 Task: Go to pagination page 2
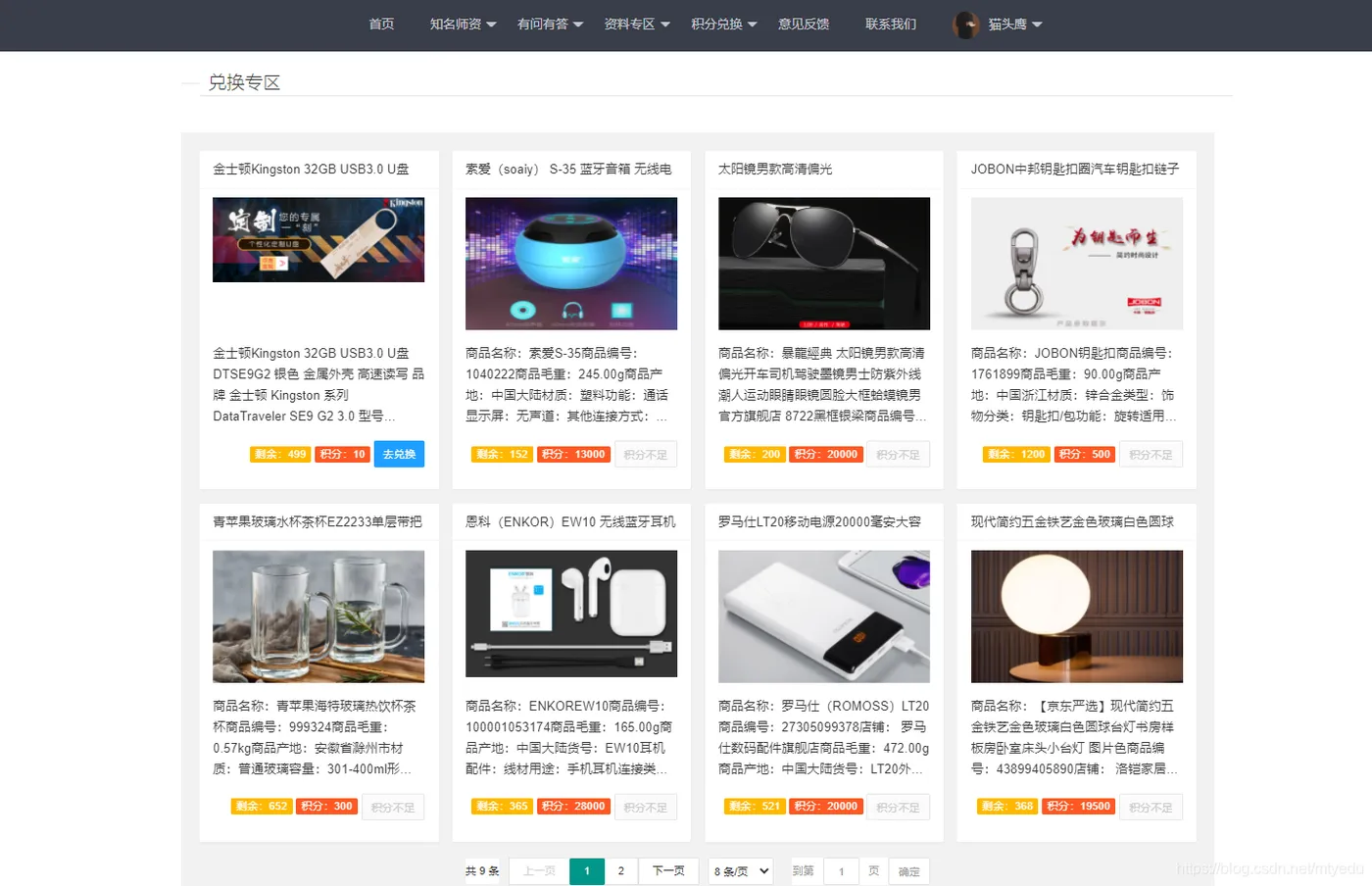coord(621,871)
